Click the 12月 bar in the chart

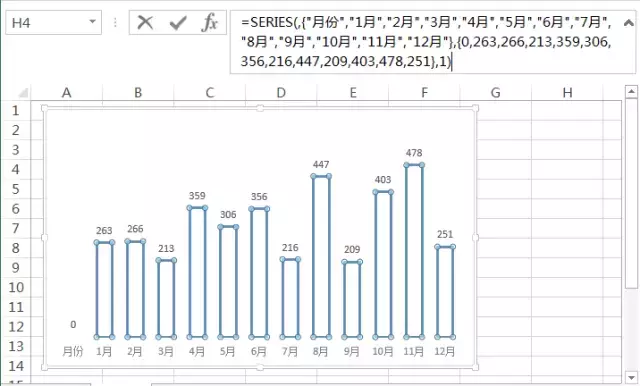pyautogui.click(x=445, y=292)
